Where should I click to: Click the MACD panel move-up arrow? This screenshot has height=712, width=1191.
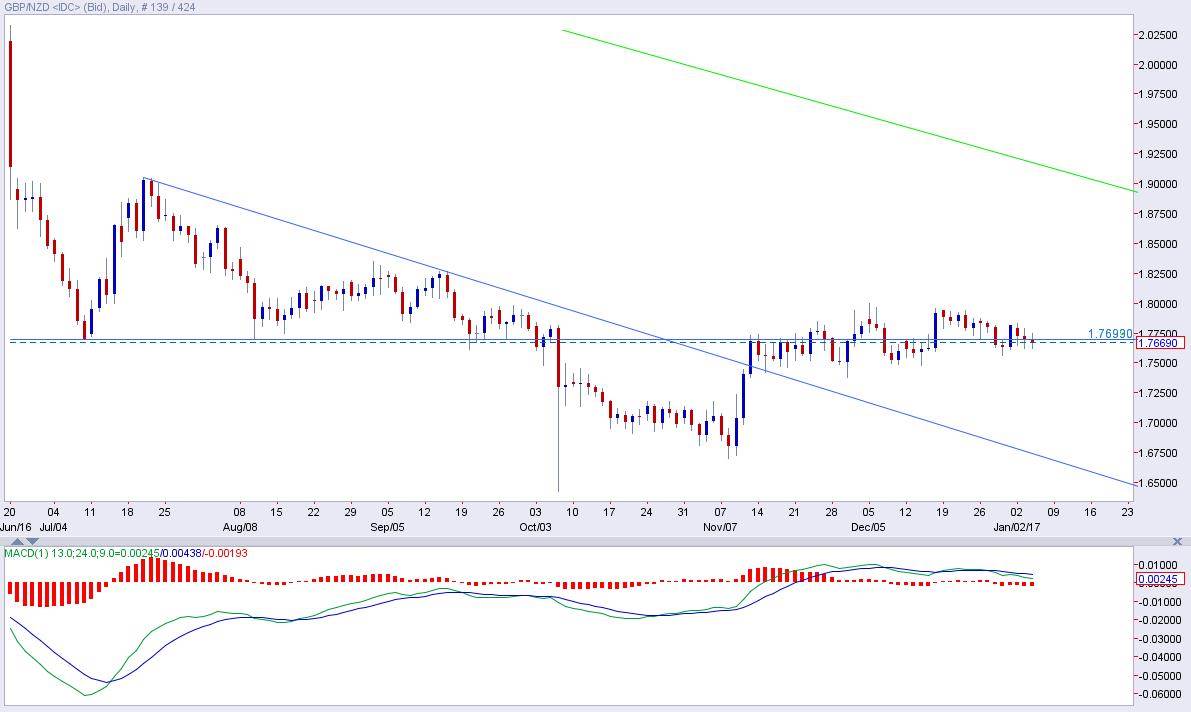pyautogui.click(x=17, y=541)
